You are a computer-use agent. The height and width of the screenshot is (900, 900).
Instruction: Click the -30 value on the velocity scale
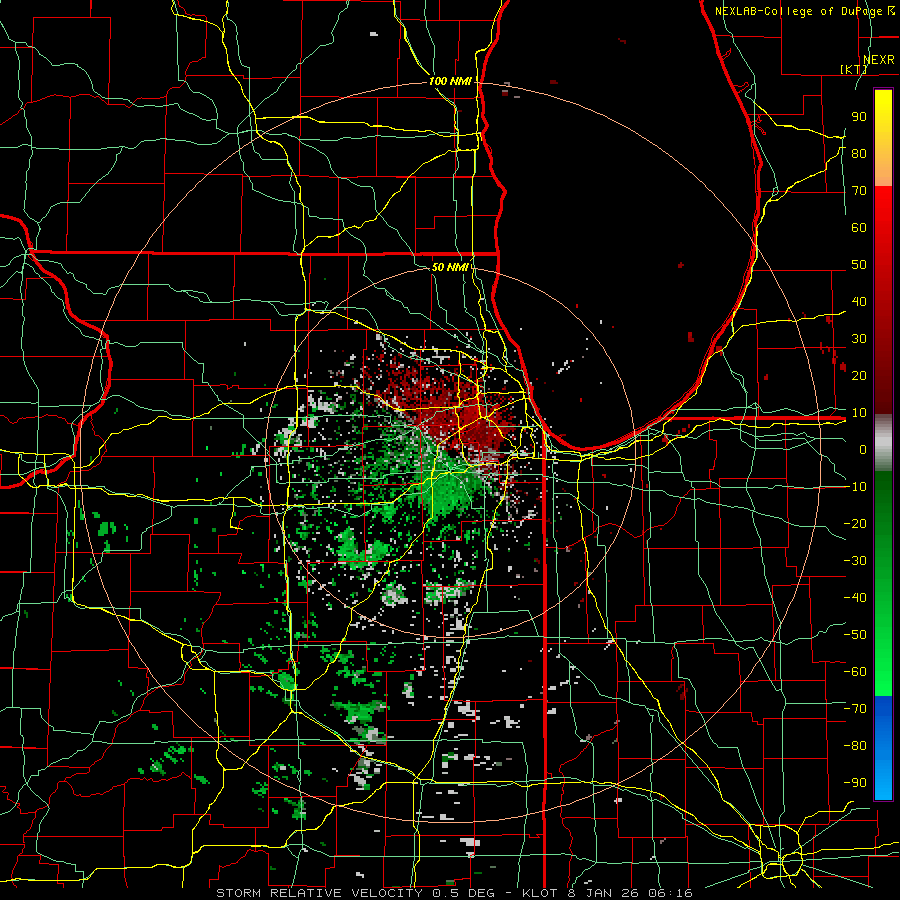pyautogui.click(x=855, y=561)
